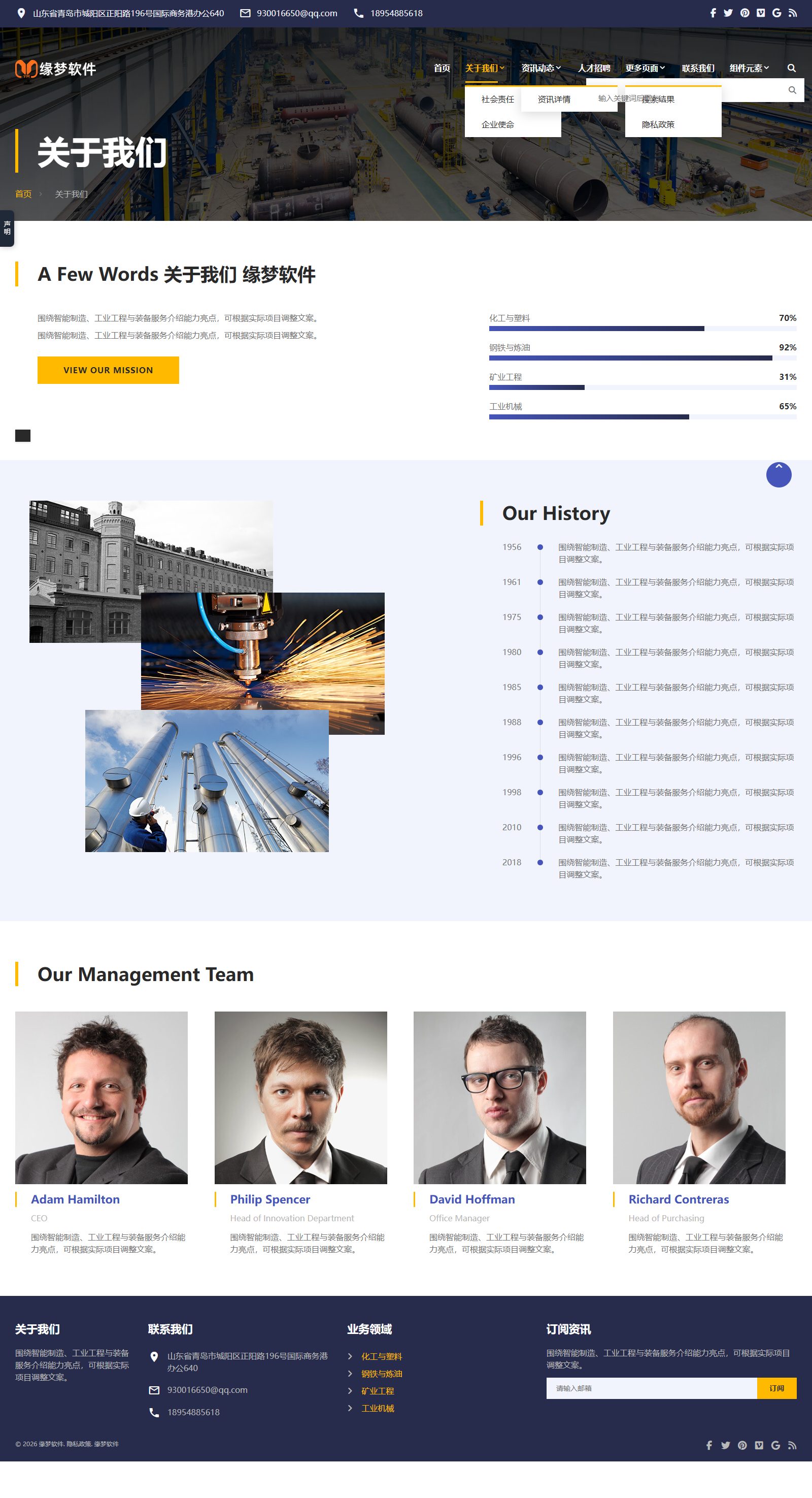The image size is (812, 1498).
Task: Open RSS icon in footer
Action: [792, 1445]
